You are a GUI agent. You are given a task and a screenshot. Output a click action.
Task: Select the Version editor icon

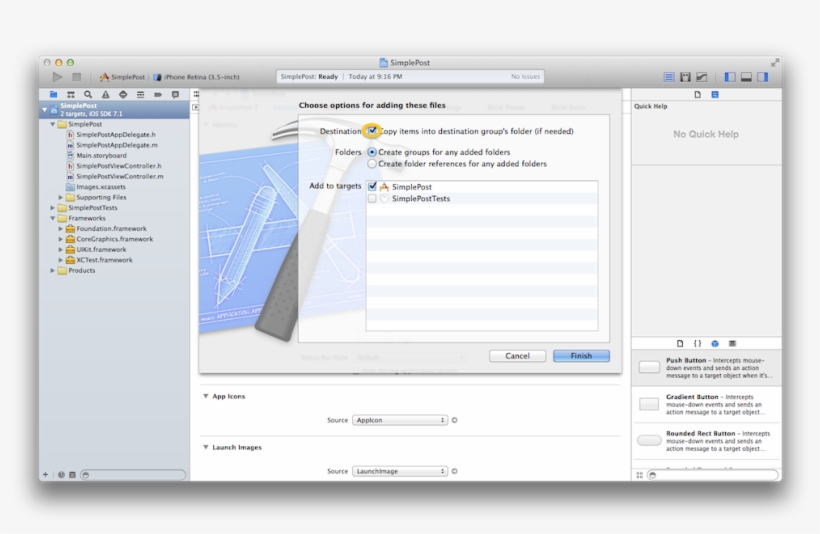click(x=701, y=77)
